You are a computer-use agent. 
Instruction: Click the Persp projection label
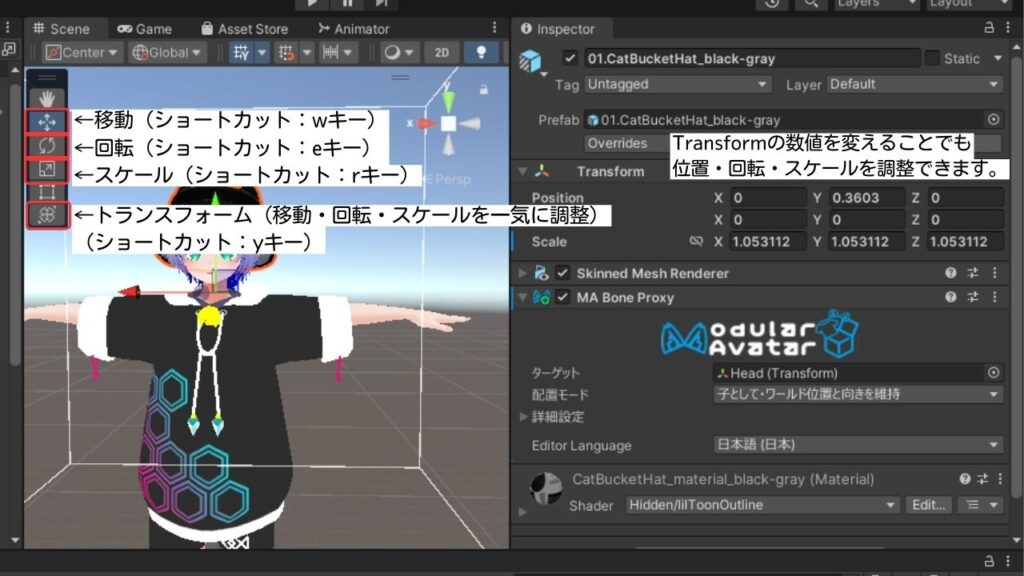[453, 179]
